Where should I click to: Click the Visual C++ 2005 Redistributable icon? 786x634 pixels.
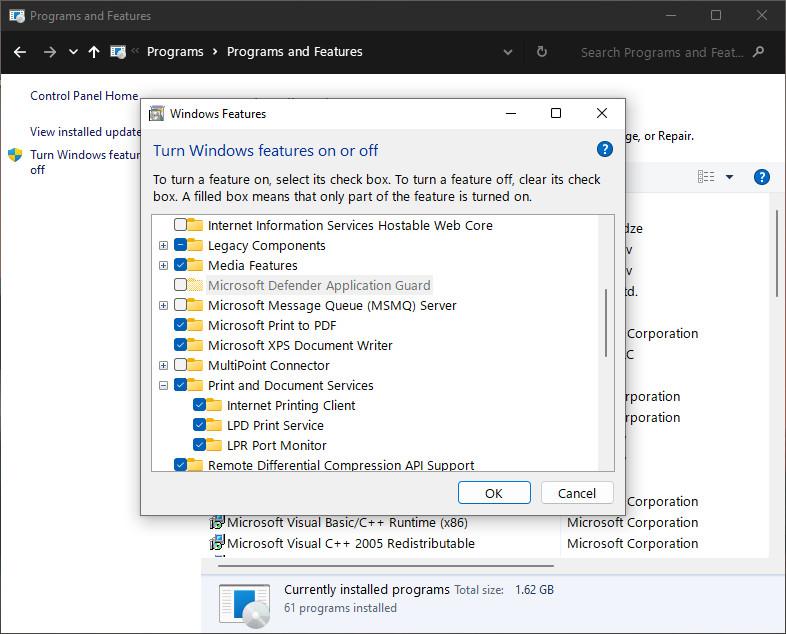coord(217,543)
